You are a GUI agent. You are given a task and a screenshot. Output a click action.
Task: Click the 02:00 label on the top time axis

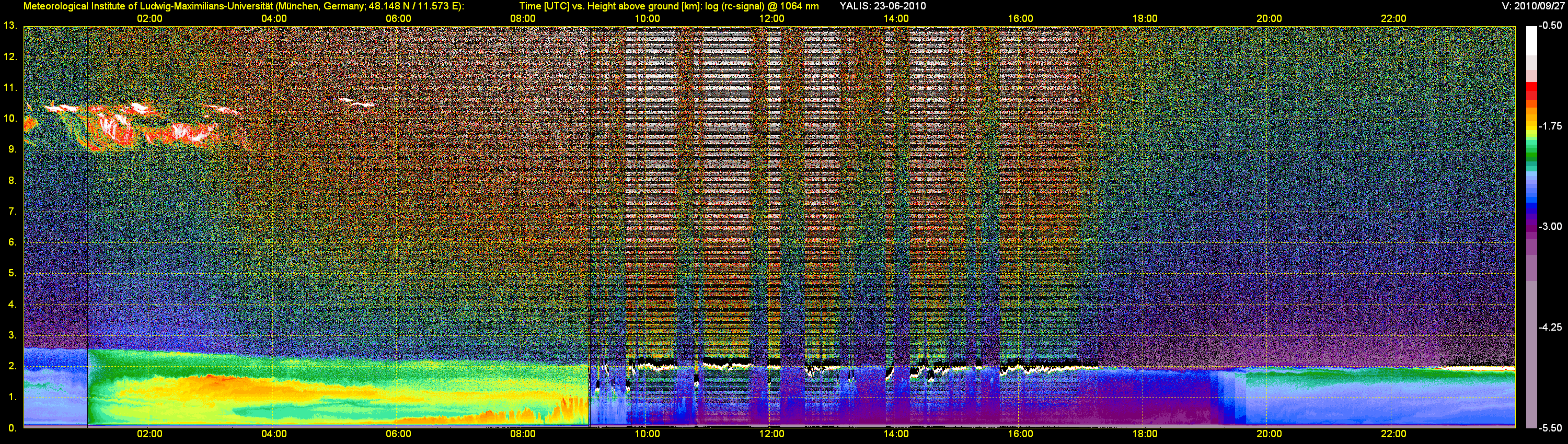149,18
